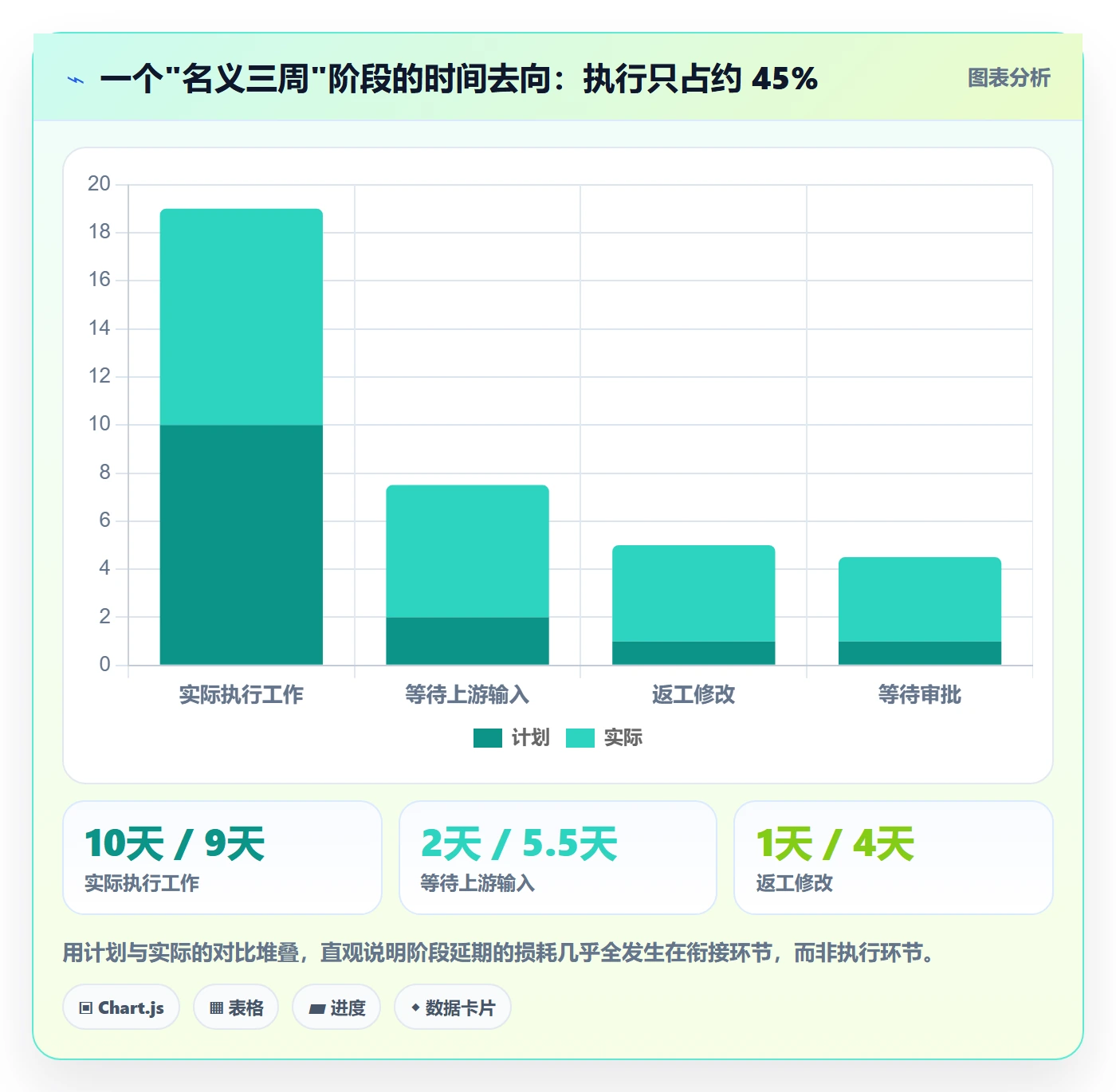Click the 1天 / 4天 stat value
The height and width of the screenshot is (1092, 1116).
(835, 844)
